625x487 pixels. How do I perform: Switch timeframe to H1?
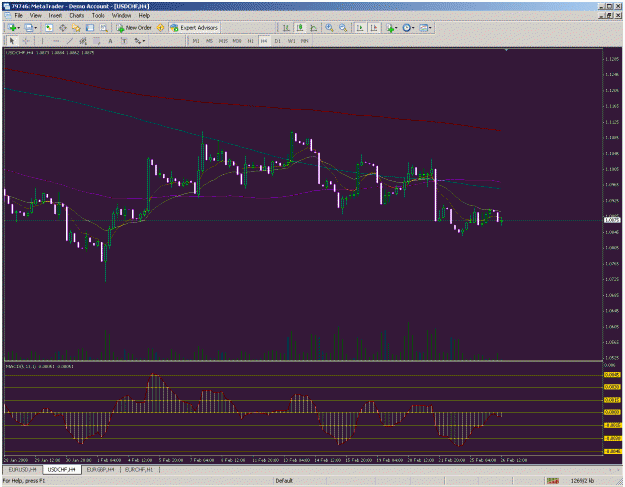click(250, 41)
